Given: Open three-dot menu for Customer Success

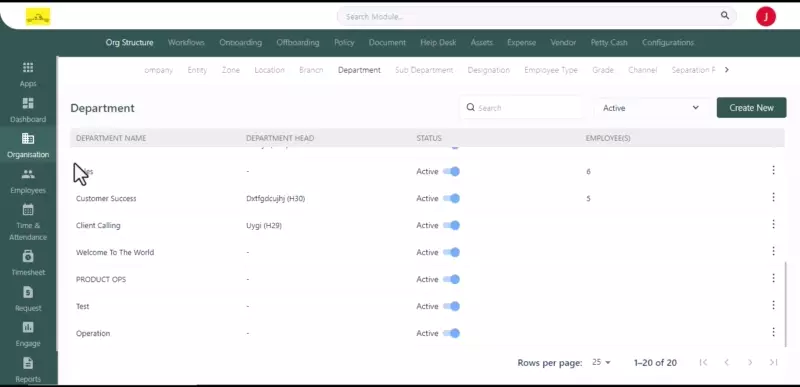Looking at the screenshot, I should 773,197.
